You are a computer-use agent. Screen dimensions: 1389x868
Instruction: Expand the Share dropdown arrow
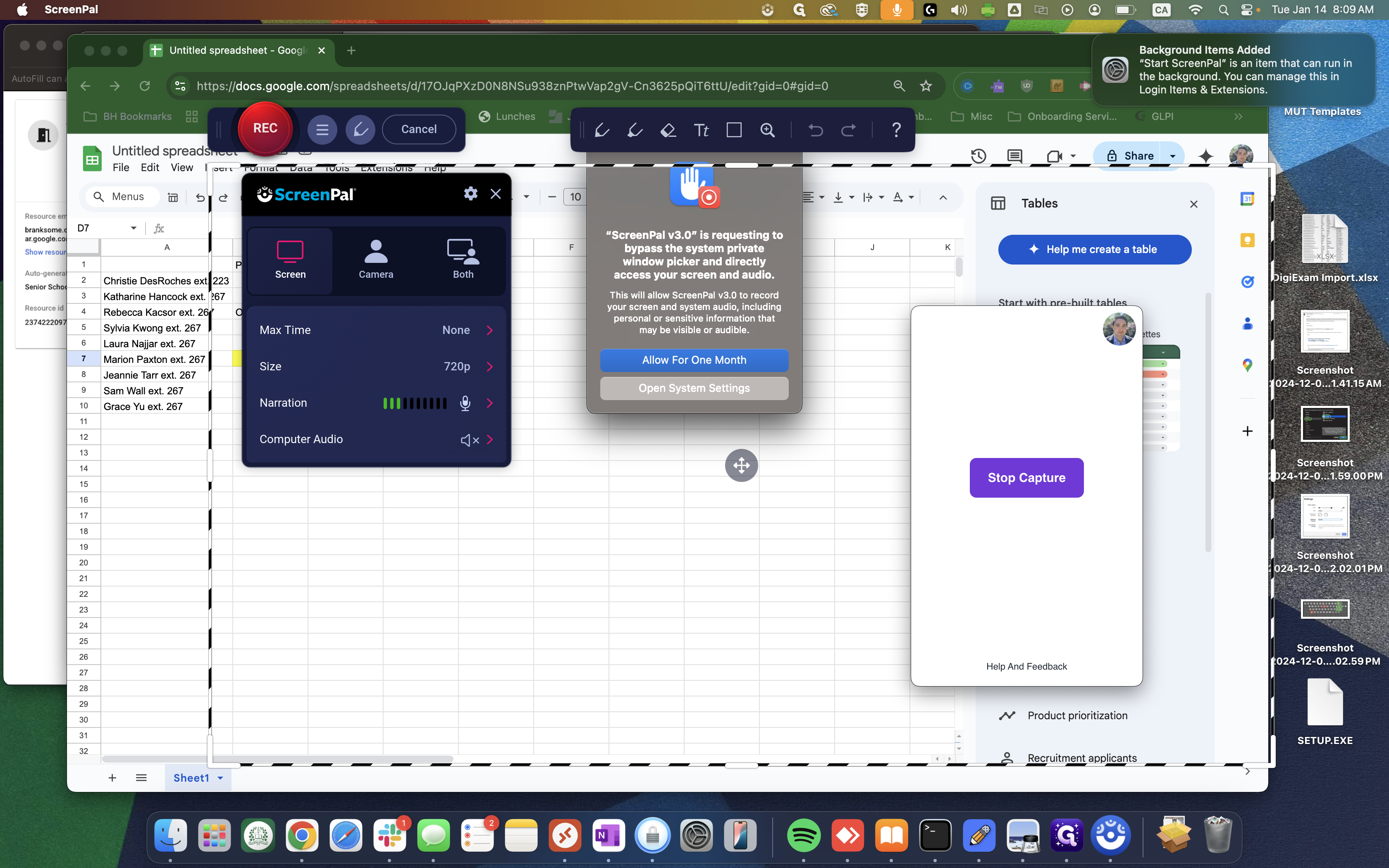[1172, 155]
